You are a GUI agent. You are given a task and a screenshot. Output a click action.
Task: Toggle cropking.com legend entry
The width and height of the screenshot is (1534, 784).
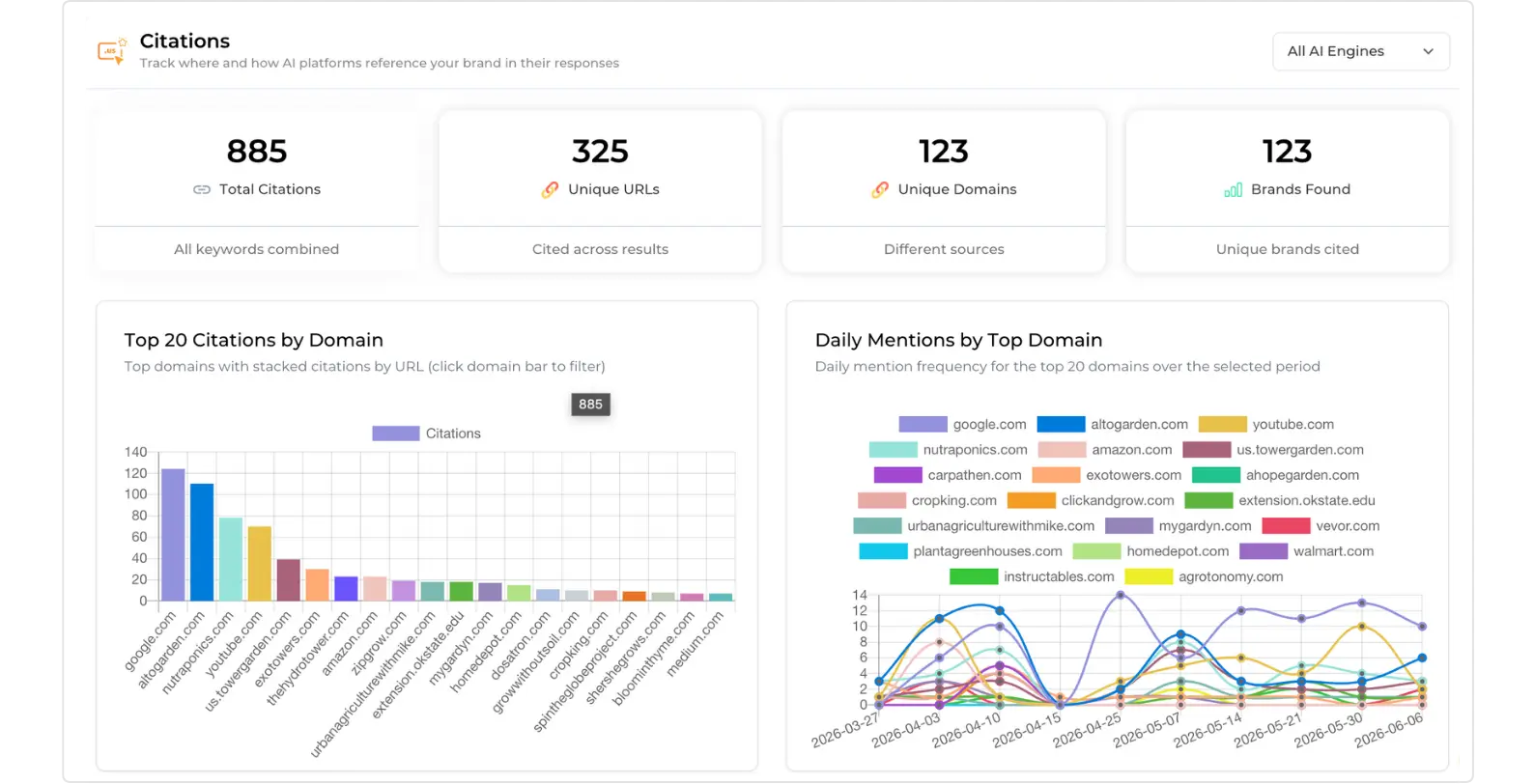pyautogui.click(x=927, y=500)
